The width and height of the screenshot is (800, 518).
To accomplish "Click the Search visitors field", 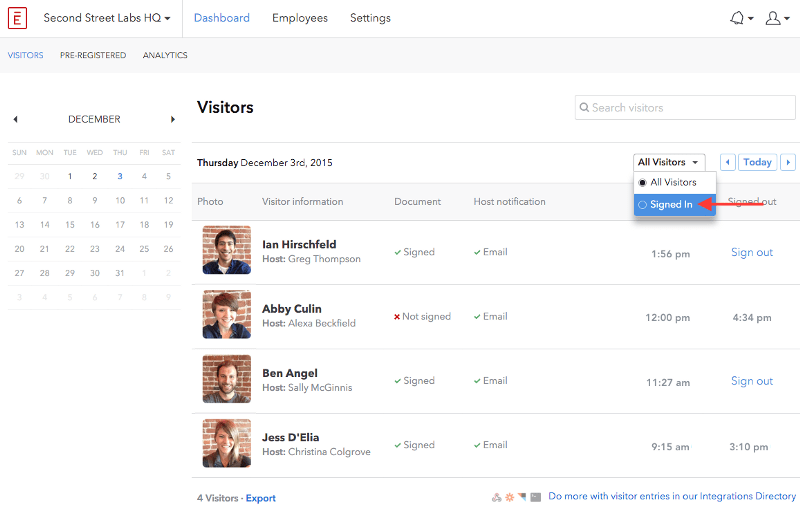I will 685,108.
